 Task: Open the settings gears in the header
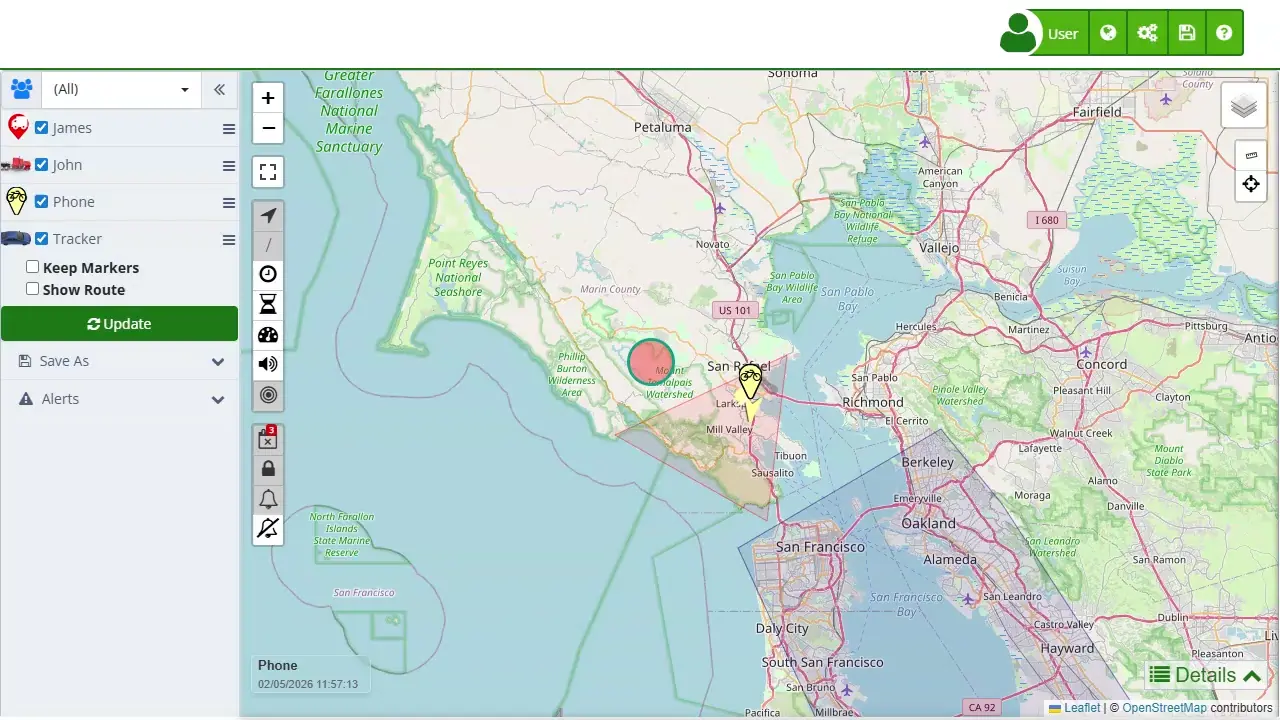(x=1147, y=32)
